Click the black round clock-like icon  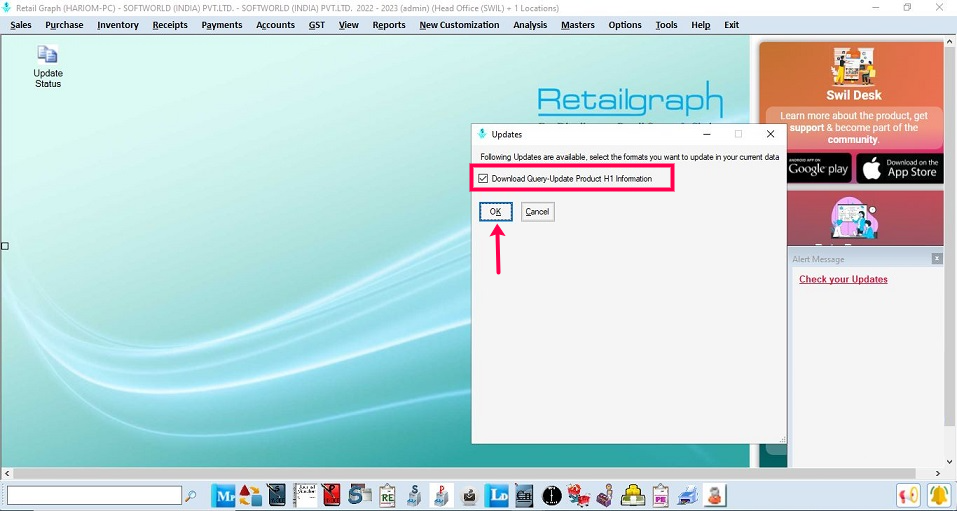(x=552, y=495)
